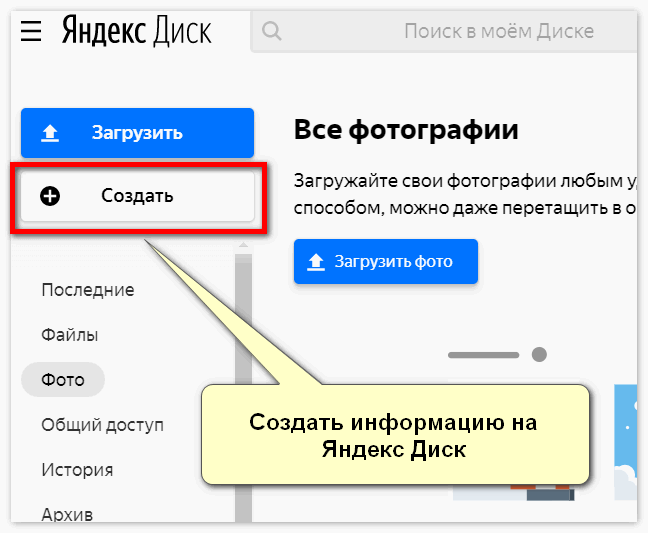The height and width of the screenshot is (533, 648).
Task: Open the hamburger menu icon
Action: pos(31,31)
